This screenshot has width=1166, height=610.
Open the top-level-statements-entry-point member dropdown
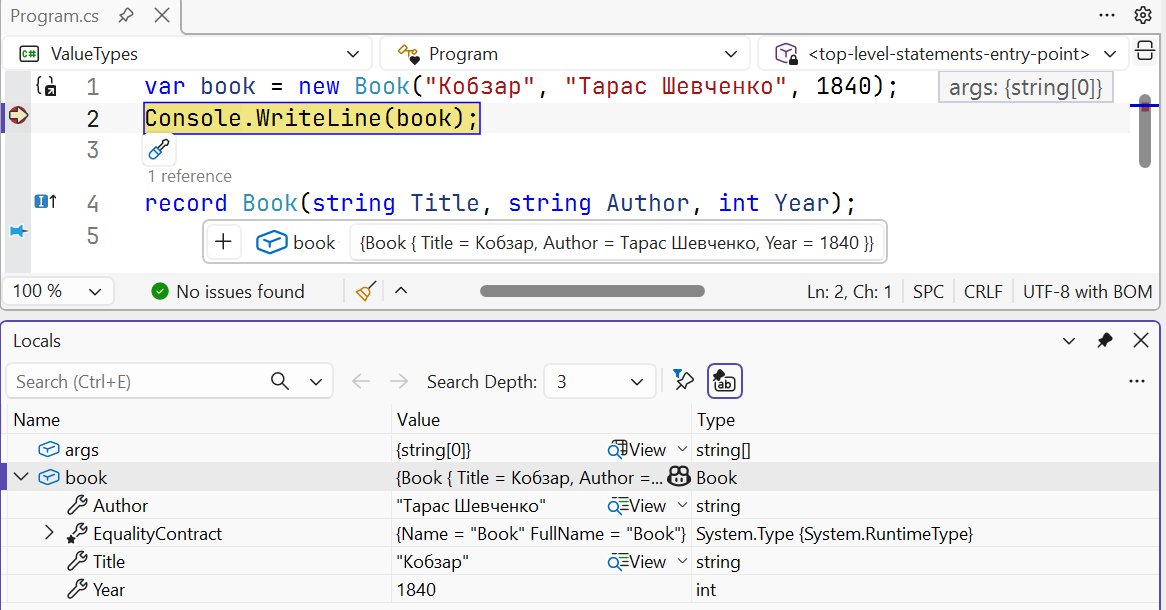click(x=943, y=54)
